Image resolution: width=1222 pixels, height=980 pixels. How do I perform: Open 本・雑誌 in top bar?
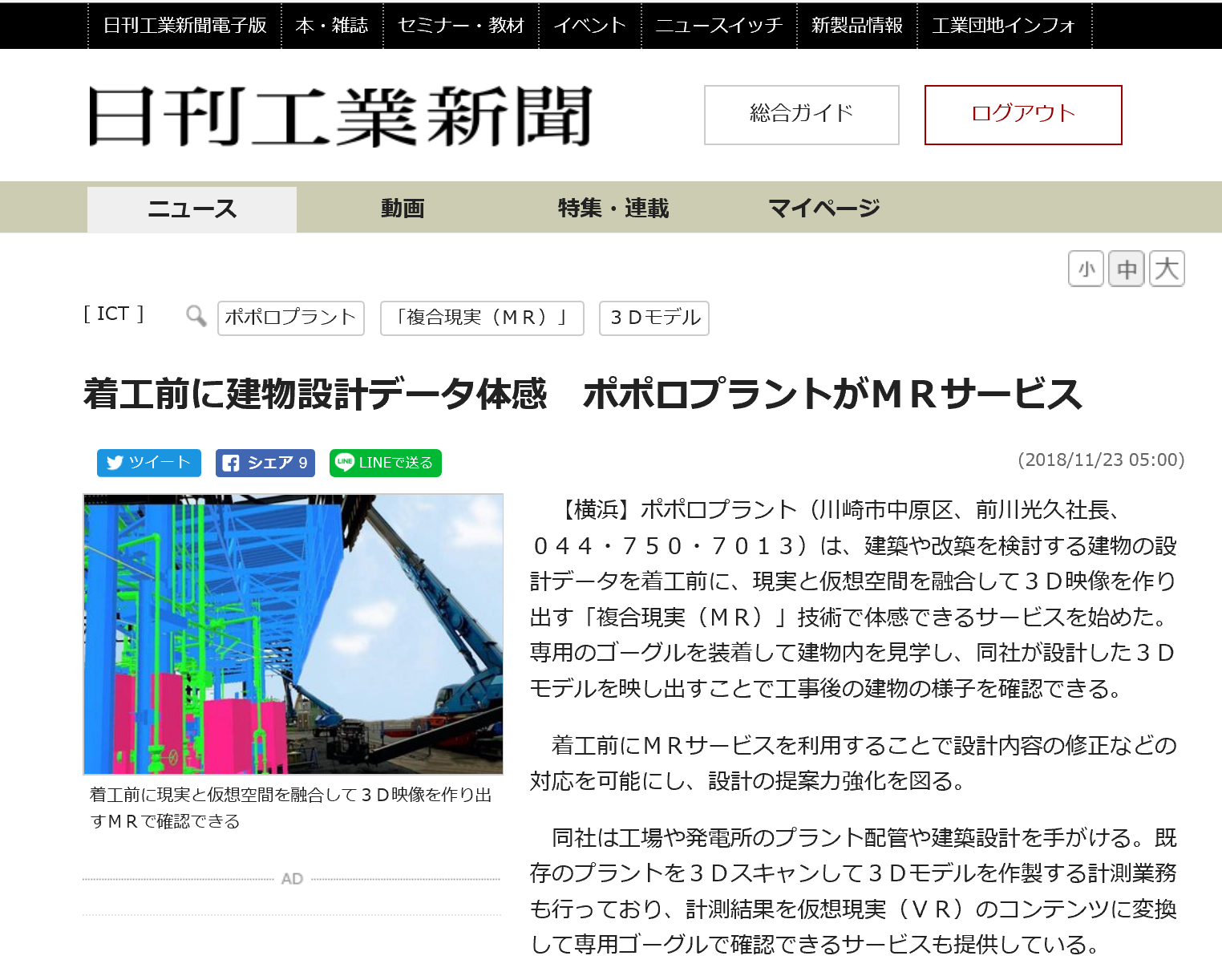(332, 25)
